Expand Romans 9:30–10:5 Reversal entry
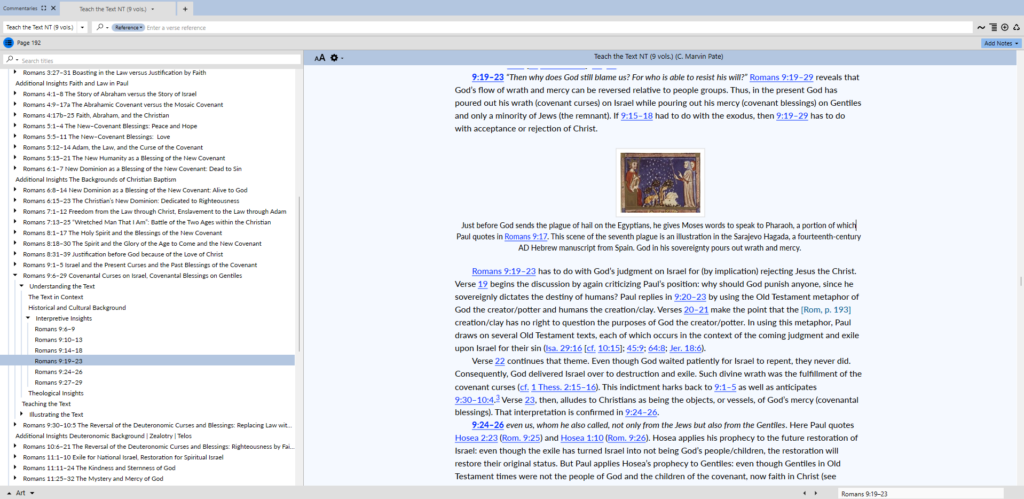The height and width of the screenshot is (499, 1024). (16, 425)
